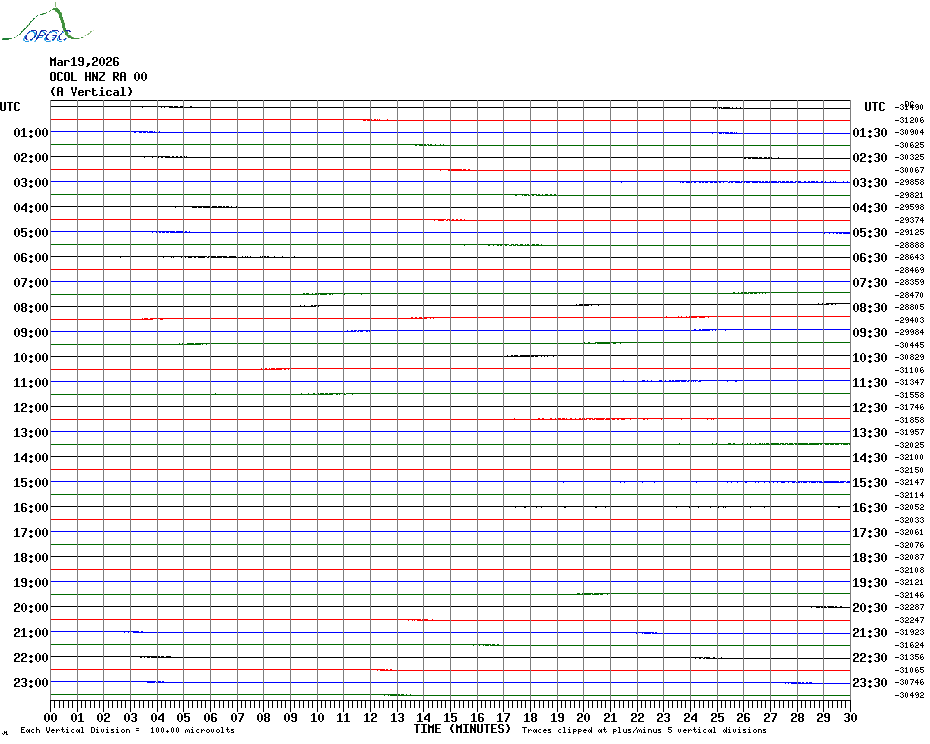The width and height of the screenshot is (930, 744).
Task: Click the 03:30 label on right axis
Action: (x=870, y=182)
